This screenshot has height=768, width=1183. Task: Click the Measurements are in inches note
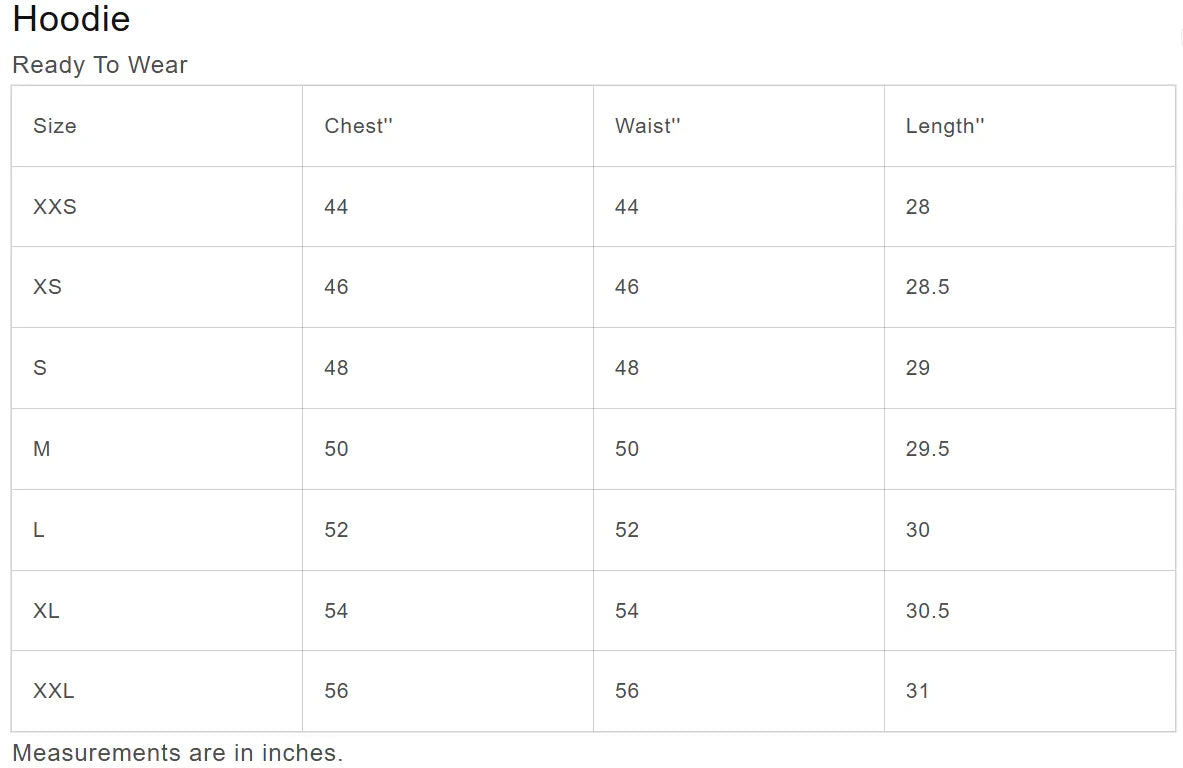[x=177, y=753]
